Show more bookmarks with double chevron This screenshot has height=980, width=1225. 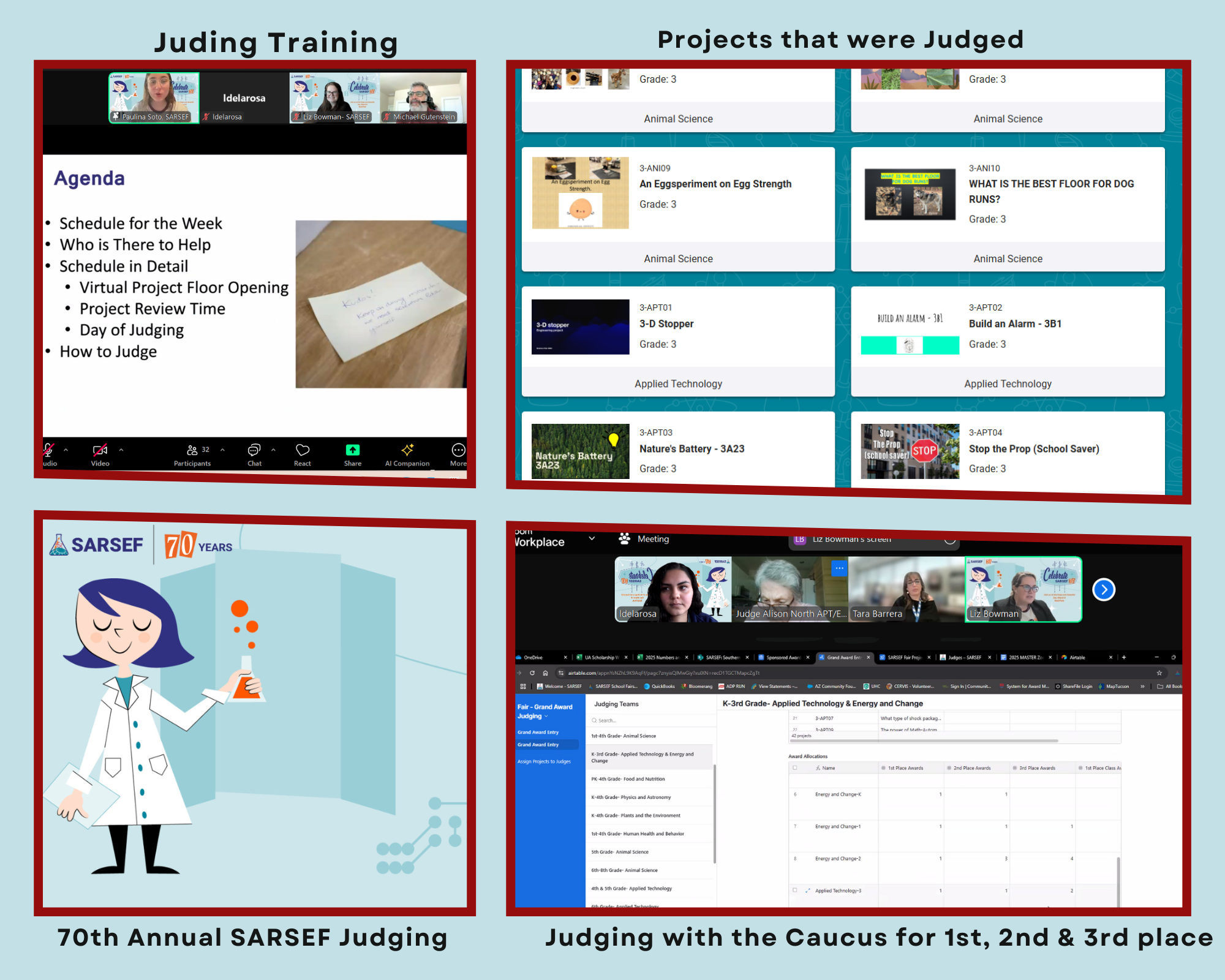click(x=1142, y=686)
